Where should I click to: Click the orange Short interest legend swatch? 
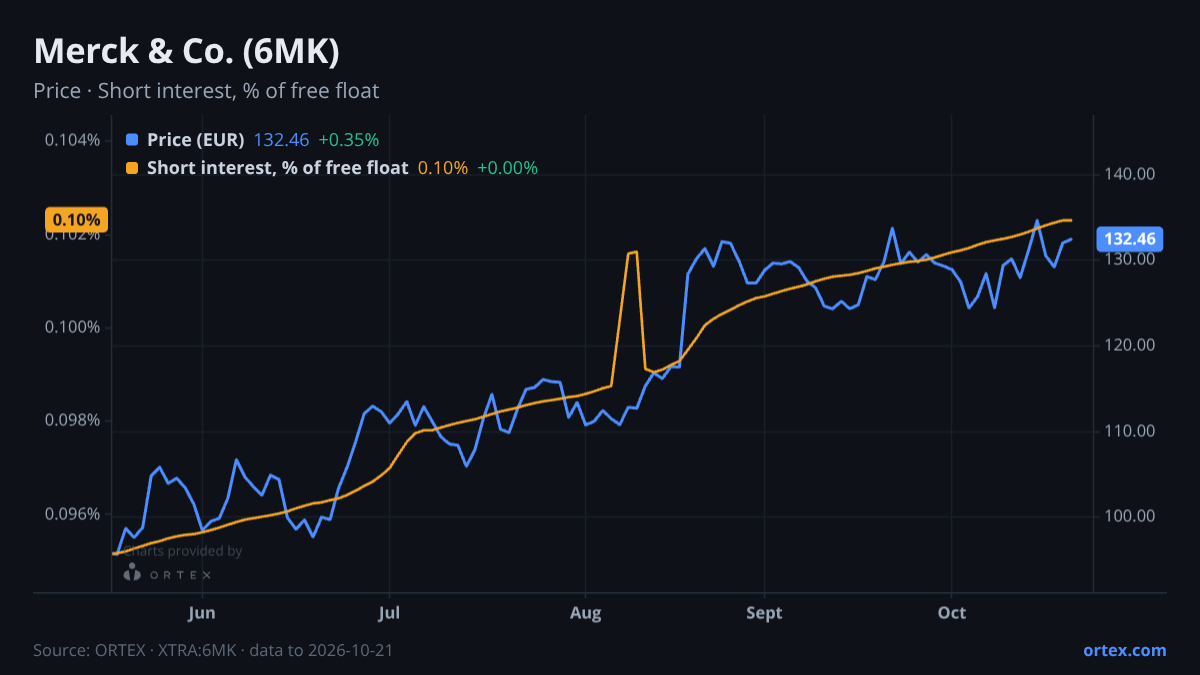tap(132, 168)
